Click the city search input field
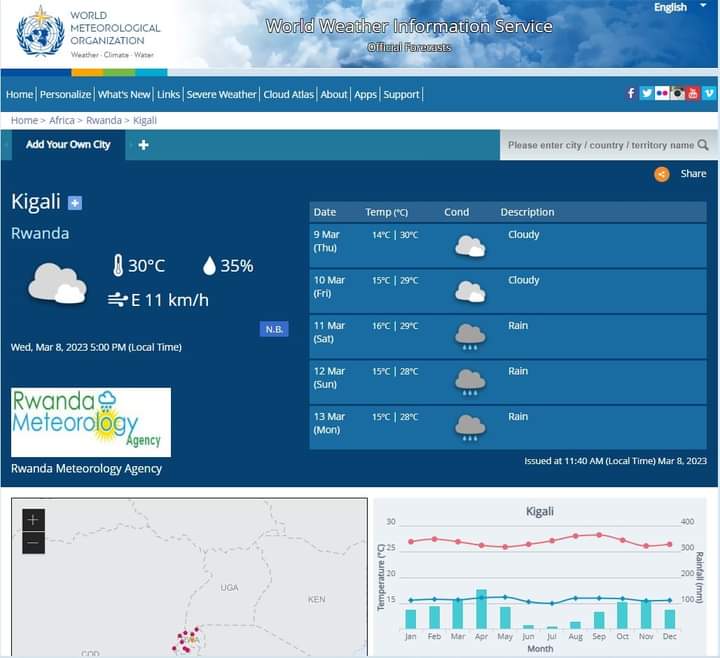 click(598, 145)
